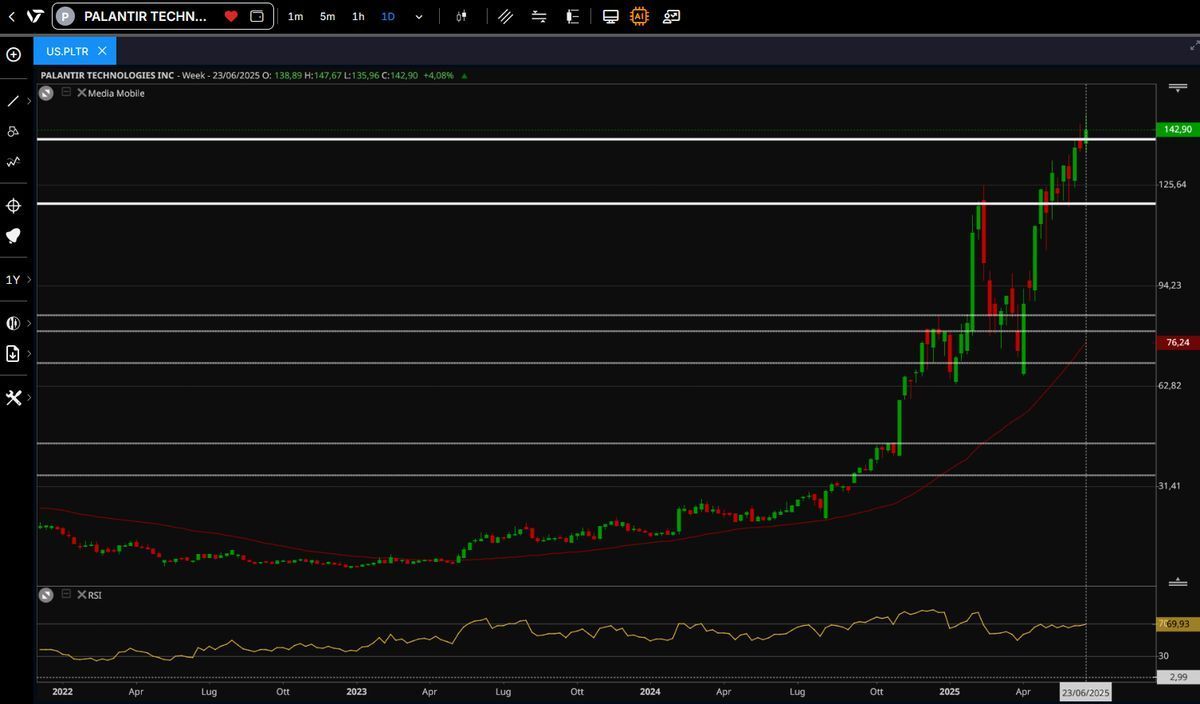Open the screen share icon in toolbar
This screenshot has width=1200, height=704.
(x=671, y=16)
